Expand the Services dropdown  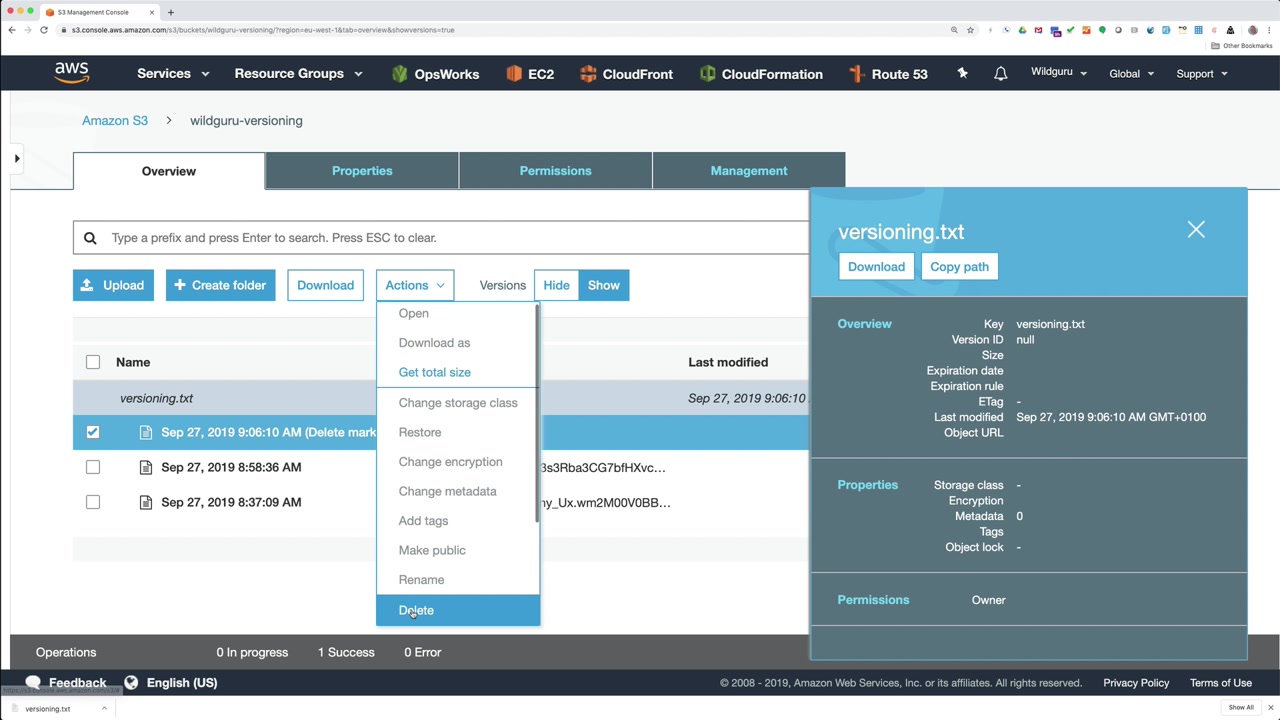(173, 73)
